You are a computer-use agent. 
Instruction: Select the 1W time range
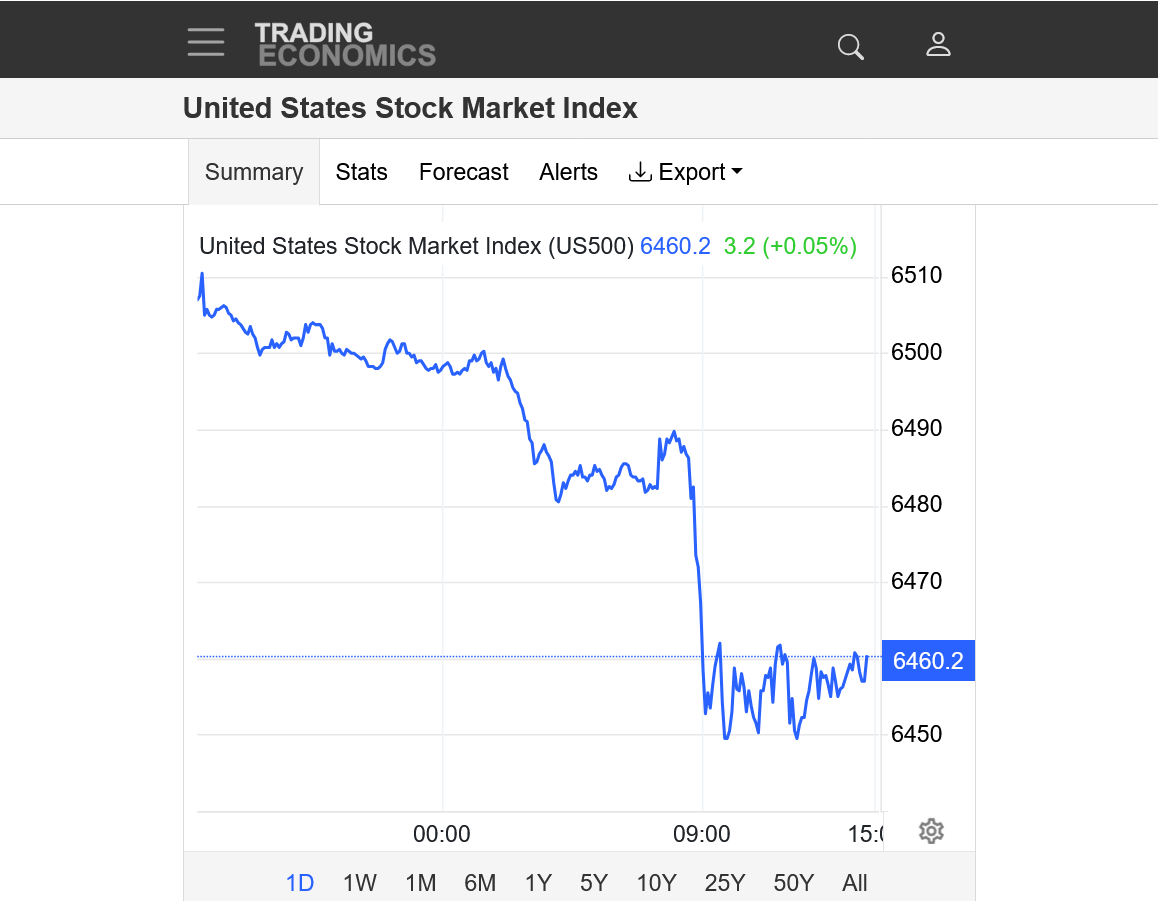point(360,883)
